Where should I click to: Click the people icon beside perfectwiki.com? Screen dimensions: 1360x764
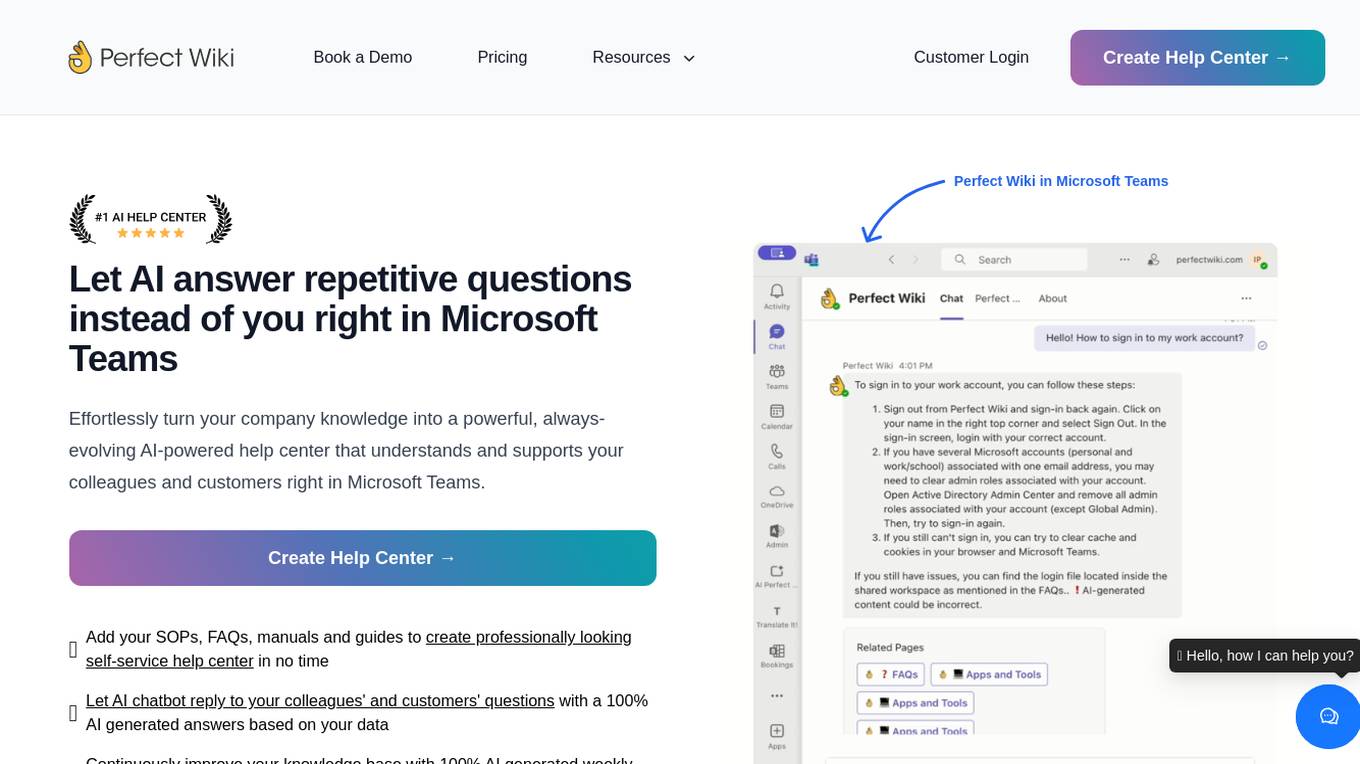1153,259
